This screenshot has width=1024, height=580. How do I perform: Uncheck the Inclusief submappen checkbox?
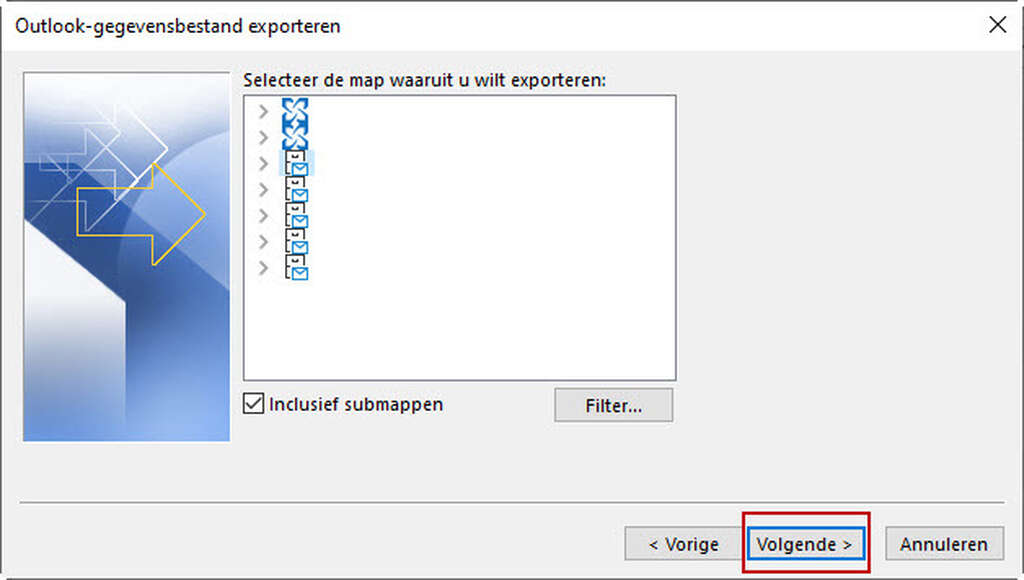coord(253,404)
